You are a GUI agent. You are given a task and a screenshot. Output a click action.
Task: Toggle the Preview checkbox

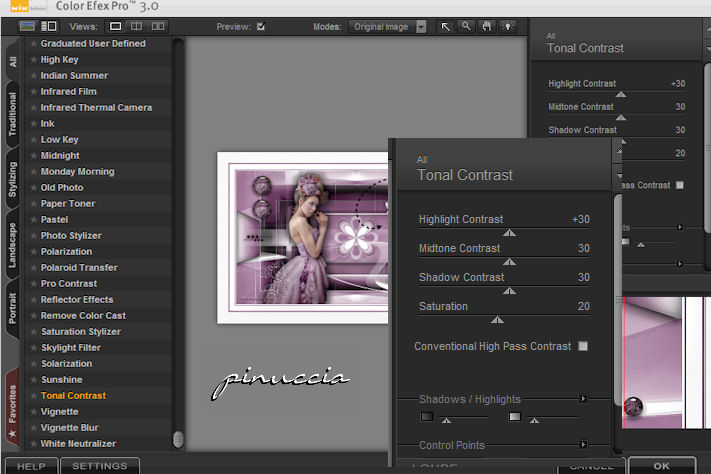point(261,26)
